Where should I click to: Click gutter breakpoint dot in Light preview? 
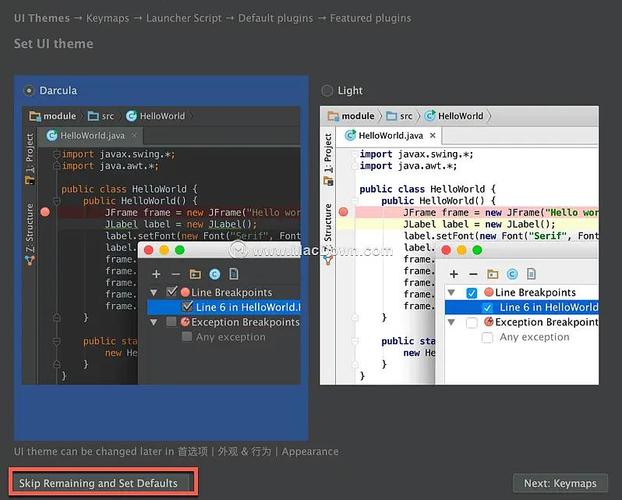pyautogui.click(x=344, y=212)
